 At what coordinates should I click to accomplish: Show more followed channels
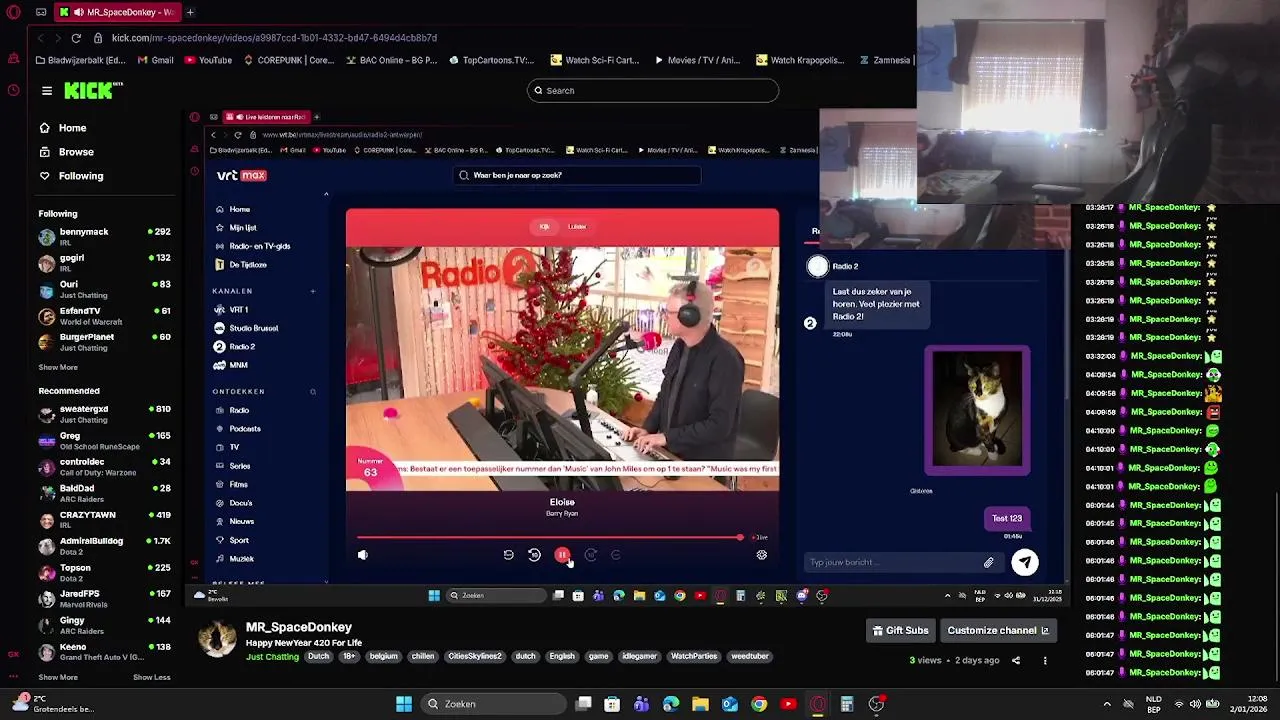[58, 367]
